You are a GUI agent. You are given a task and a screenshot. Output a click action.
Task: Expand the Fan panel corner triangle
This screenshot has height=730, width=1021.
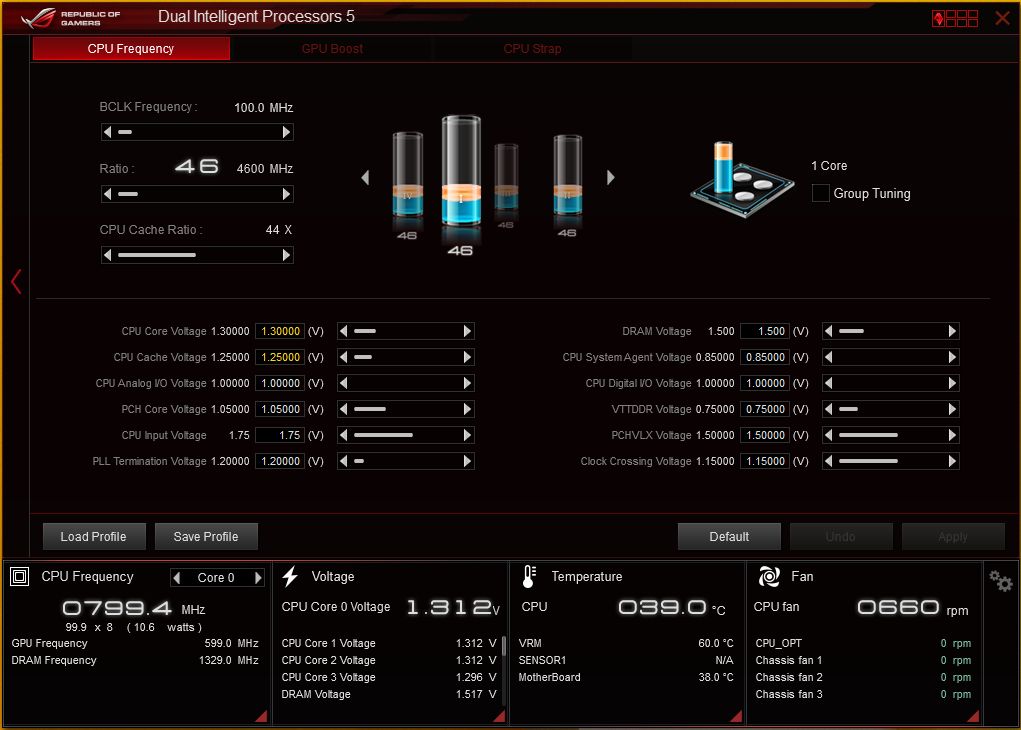pos(973,716)
